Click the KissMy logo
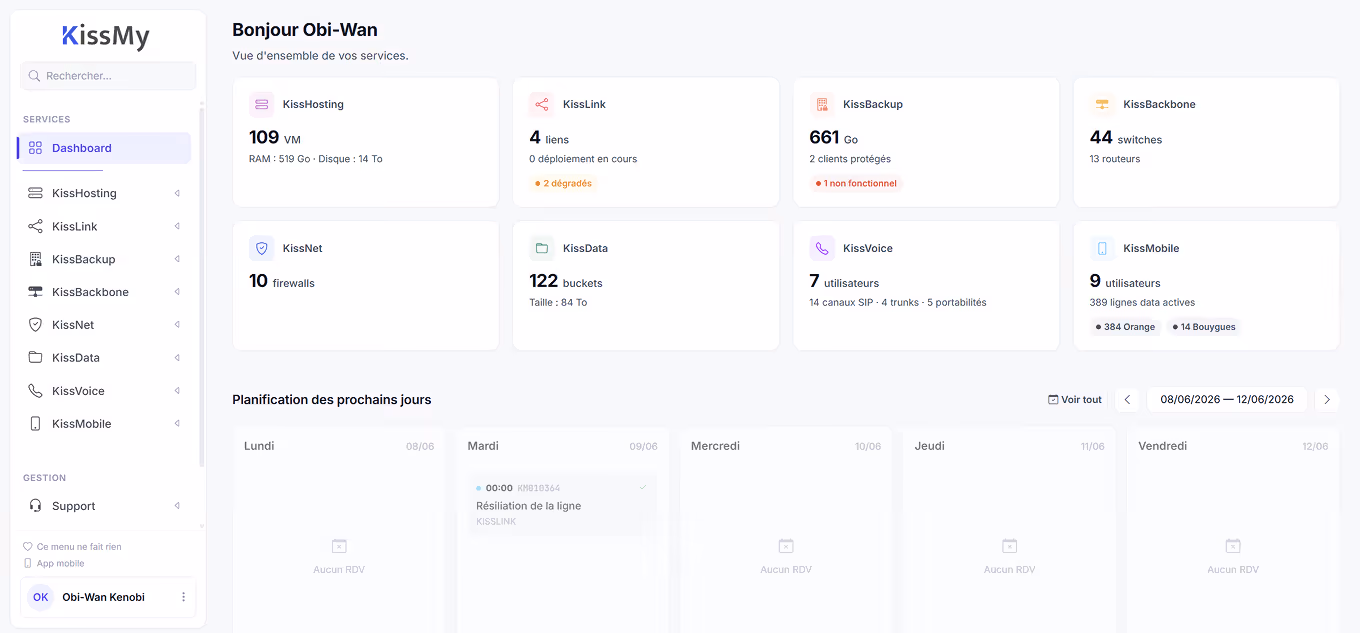This screenshot has width=1360, height=633. click(x=106, y=36)
